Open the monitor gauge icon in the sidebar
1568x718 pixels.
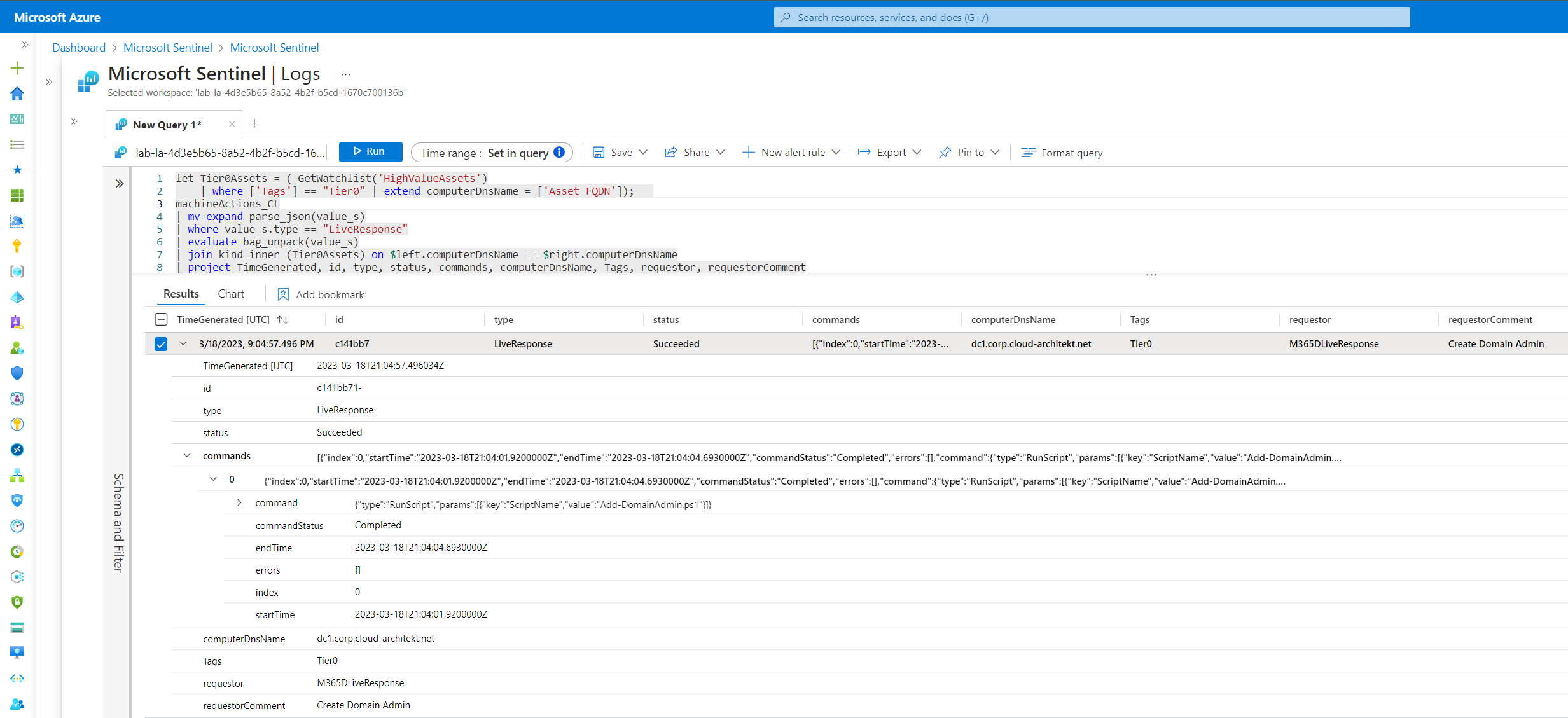(x=17, y=526)
